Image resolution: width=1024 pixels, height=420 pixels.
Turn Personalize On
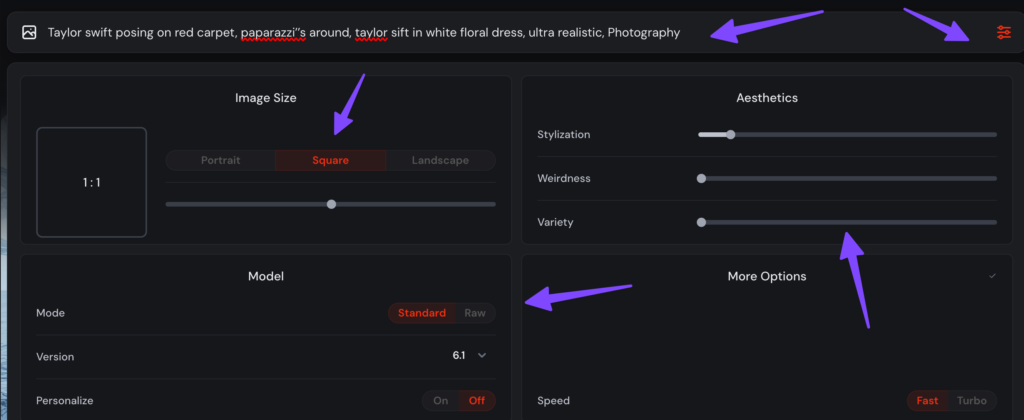[440, 401]
